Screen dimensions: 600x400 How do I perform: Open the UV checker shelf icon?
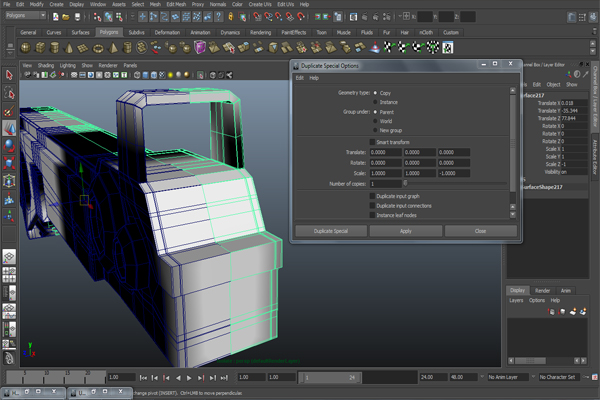448,48
